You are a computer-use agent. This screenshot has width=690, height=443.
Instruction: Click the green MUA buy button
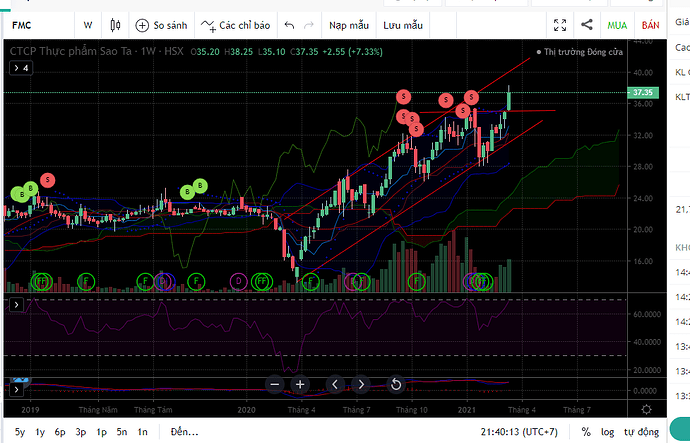617,25
